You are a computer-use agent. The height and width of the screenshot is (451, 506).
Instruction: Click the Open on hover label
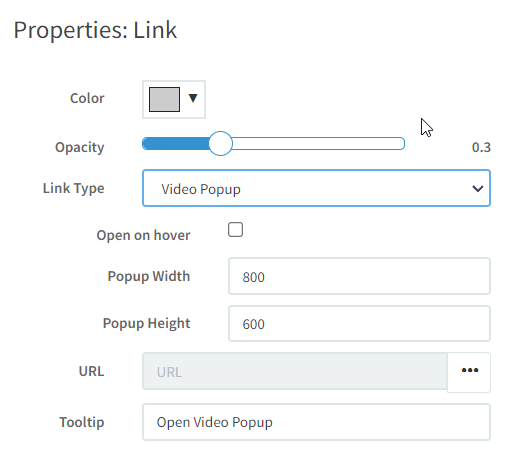tap(143, 235)
